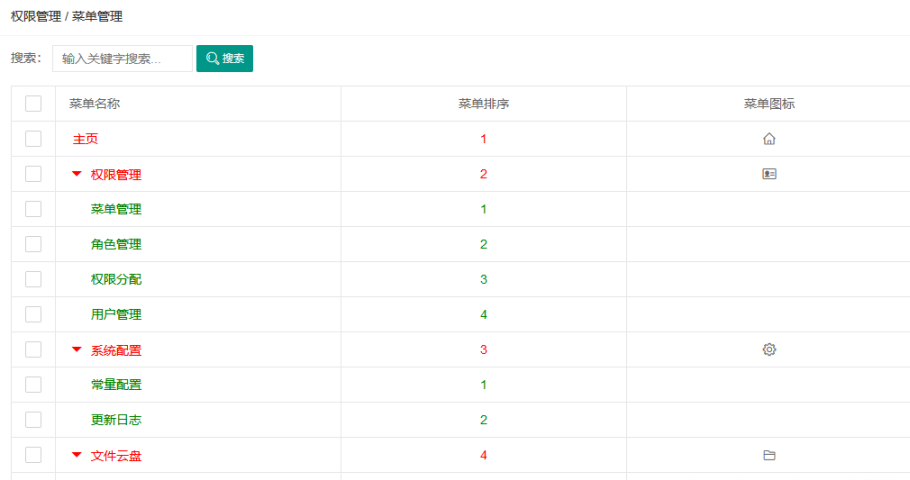910x480 pixels.
Task: Collapse the 文件云盘 tree arrow
Action: [x=77, y=455]
